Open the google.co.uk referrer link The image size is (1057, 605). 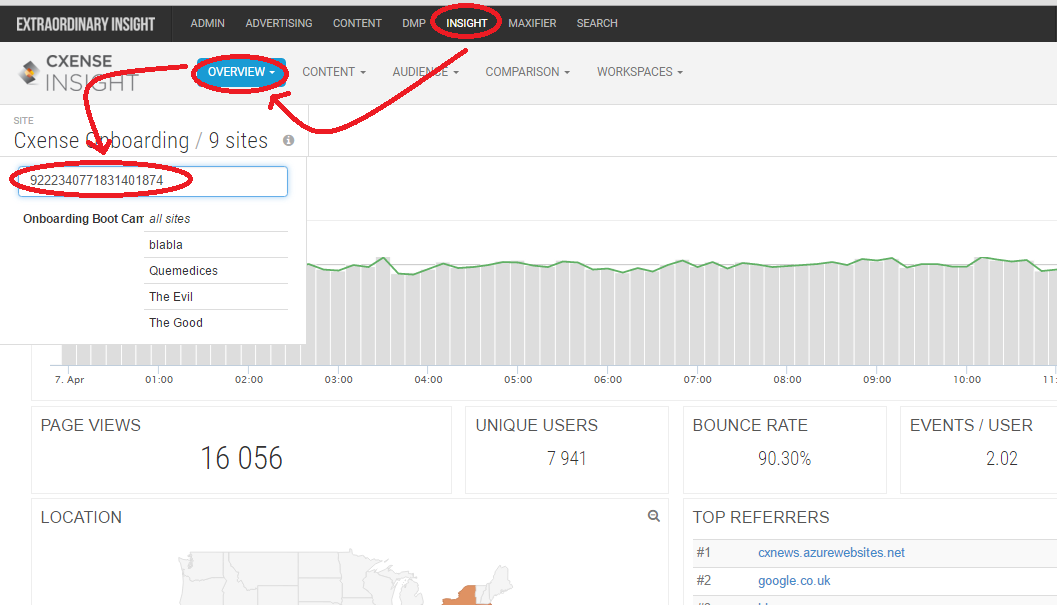pos(794,581)
